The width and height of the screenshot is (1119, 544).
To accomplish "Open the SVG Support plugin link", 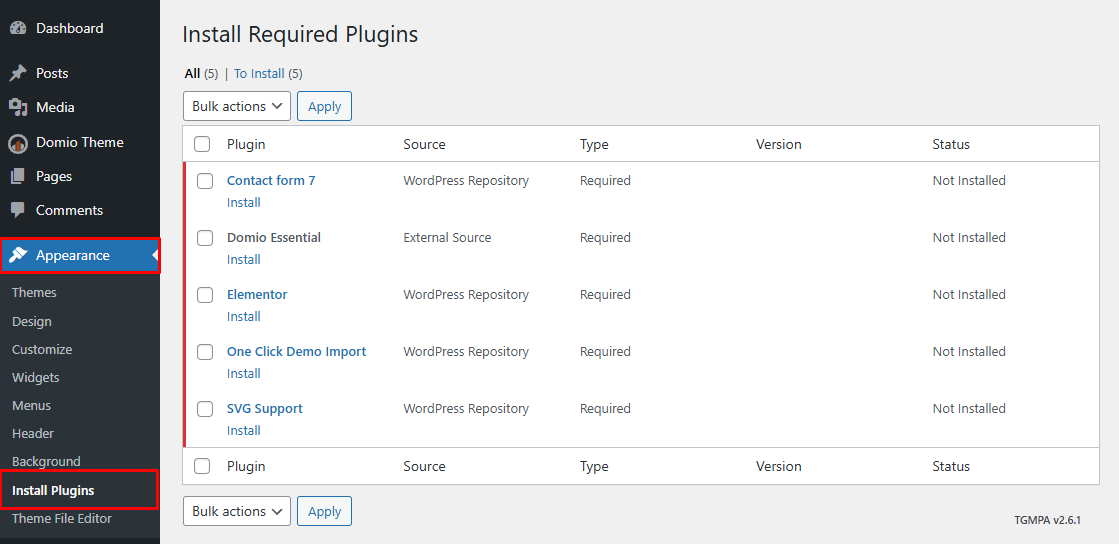I will [x=265, y=409].
